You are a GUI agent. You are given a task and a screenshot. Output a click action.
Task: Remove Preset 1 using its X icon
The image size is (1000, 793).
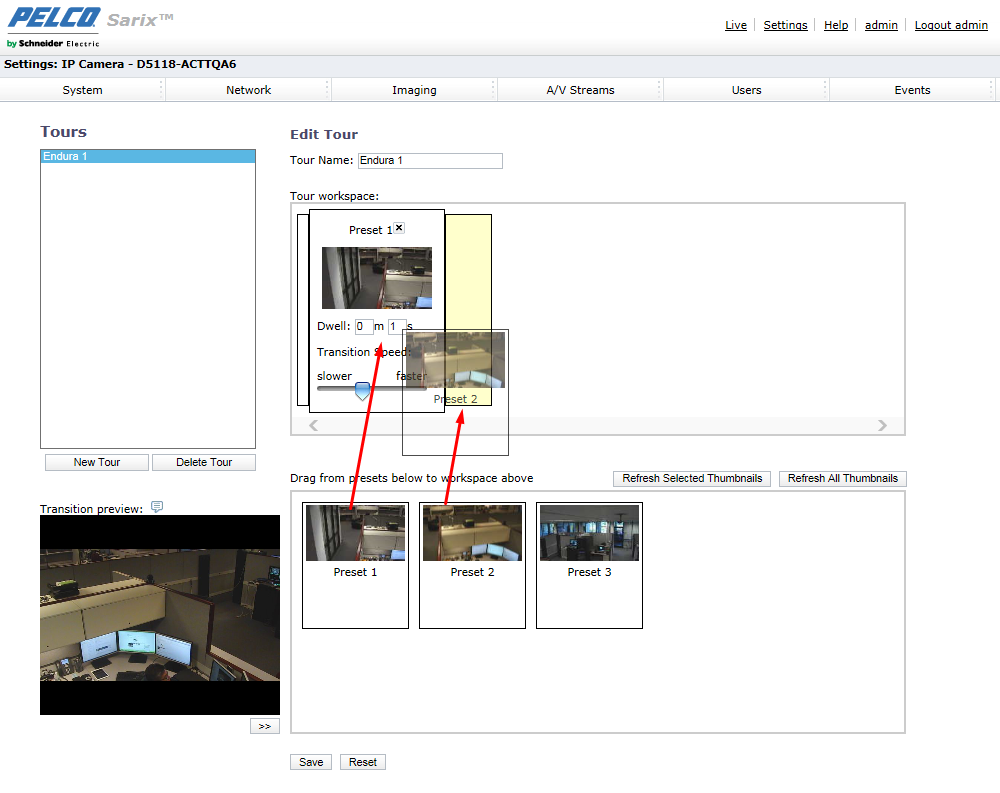[399, 228]
